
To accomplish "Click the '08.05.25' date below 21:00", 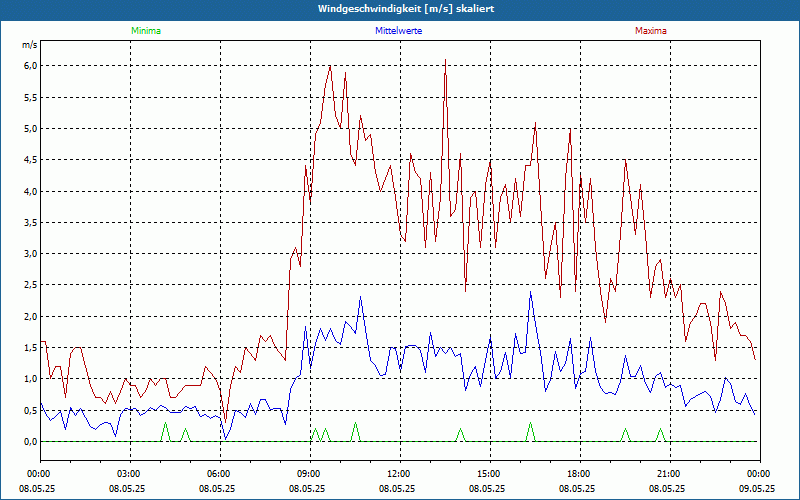I will pos(667,488).
